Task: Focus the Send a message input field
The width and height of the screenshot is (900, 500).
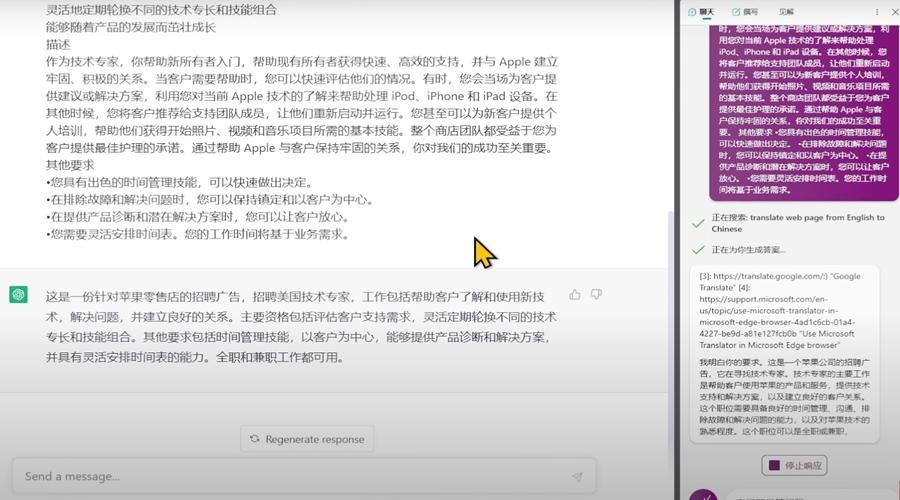Action: pos(304,476)
